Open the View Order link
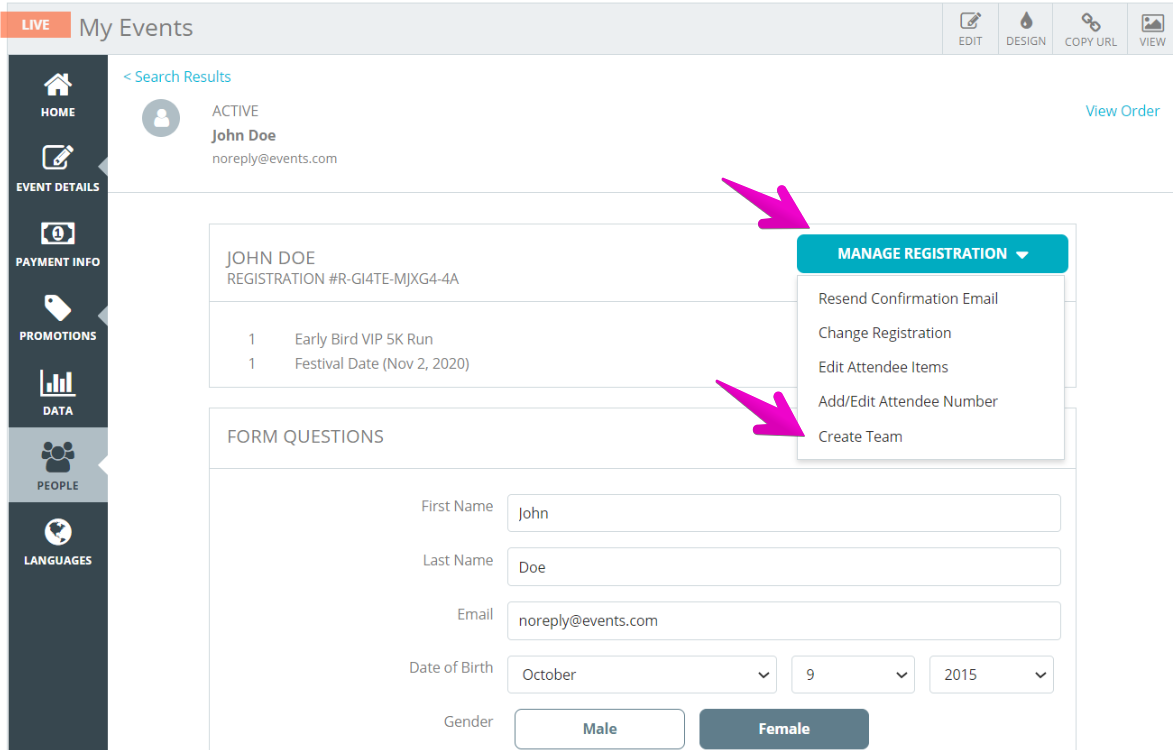The height and width of the screenshot is (750, 1173). pyautogui.click(x=1122, y=111)
